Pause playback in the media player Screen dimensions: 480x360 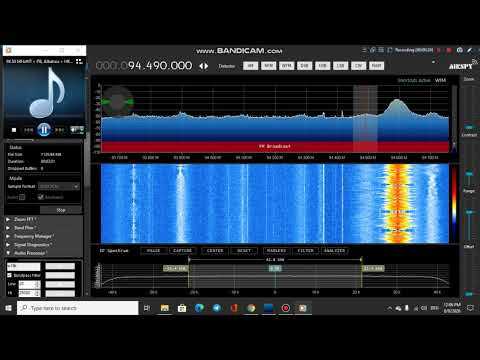coord(44,130)
